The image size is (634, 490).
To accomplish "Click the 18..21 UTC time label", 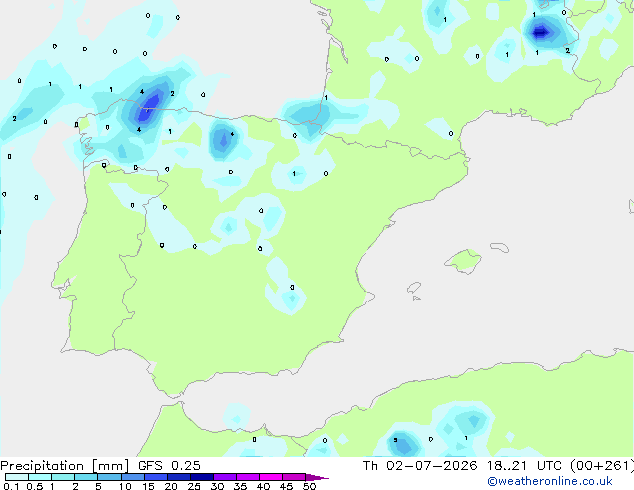I will tap(524, 466).
